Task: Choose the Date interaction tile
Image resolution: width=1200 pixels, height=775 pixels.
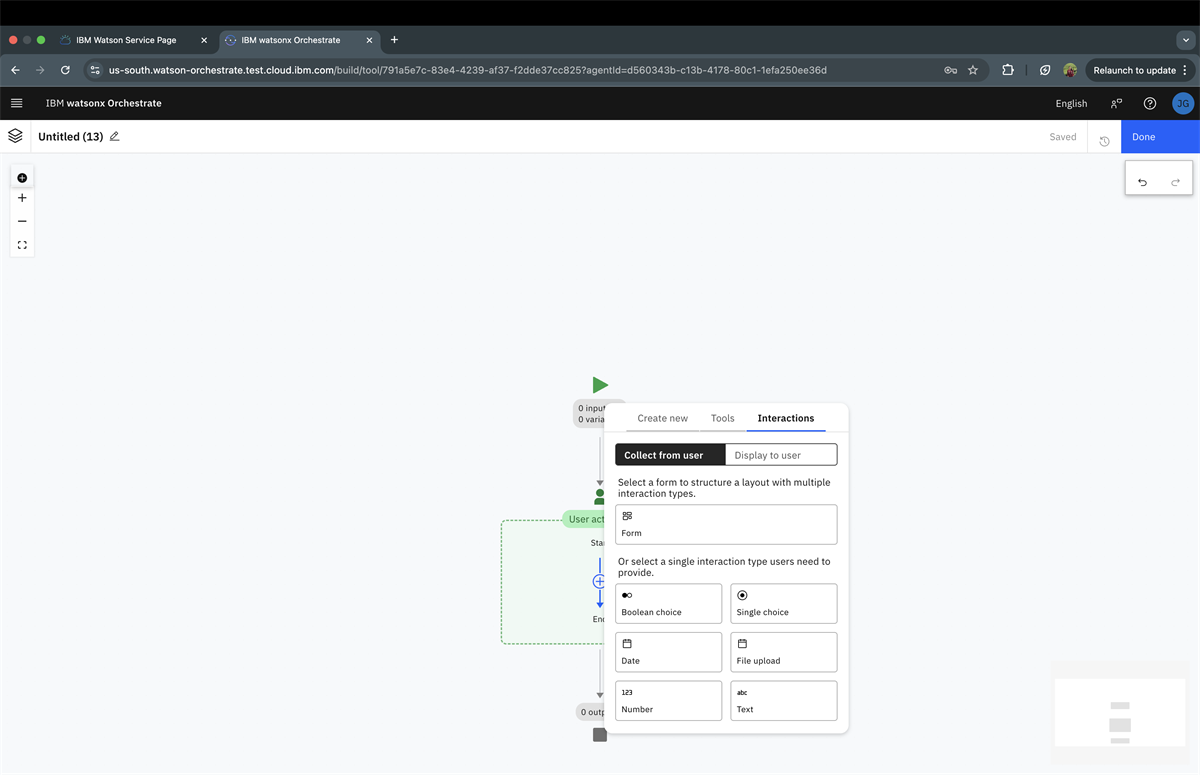Action: tap(669, 652)
